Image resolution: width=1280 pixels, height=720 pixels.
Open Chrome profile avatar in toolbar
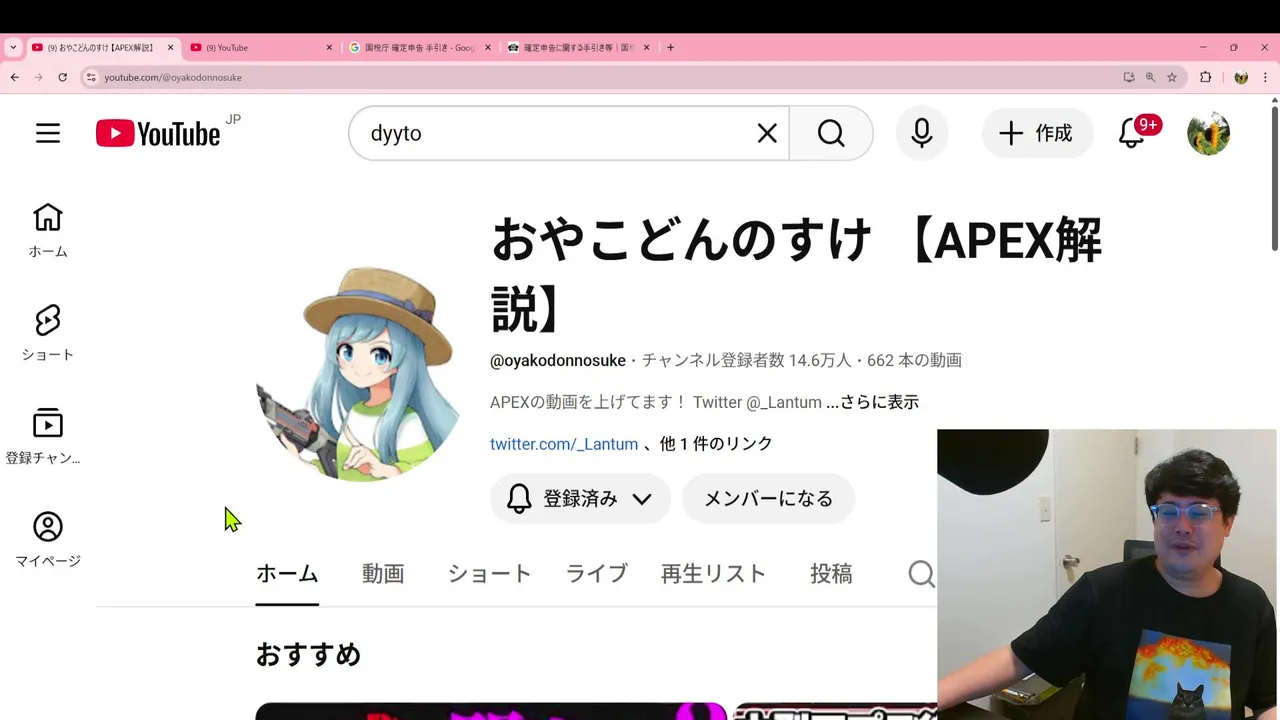click(1241, 77)
